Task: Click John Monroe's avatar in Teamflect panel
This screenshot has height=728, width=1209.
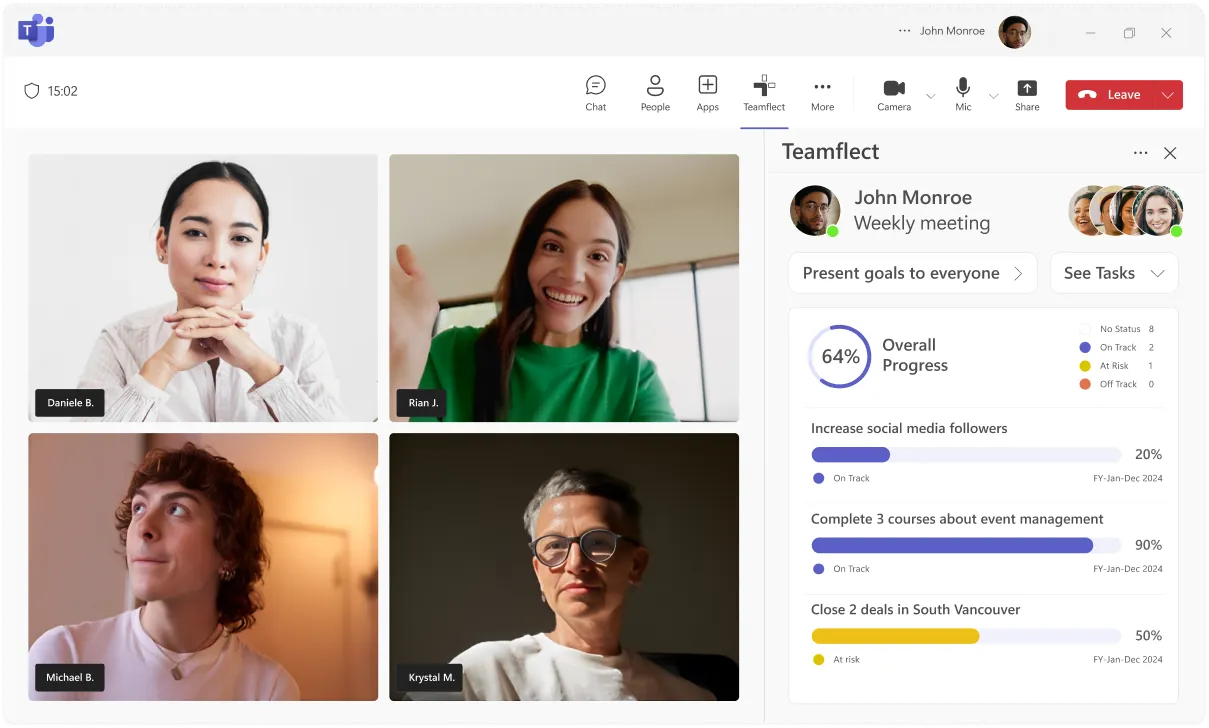Action: pyautogui.click(x=815, y=210)
